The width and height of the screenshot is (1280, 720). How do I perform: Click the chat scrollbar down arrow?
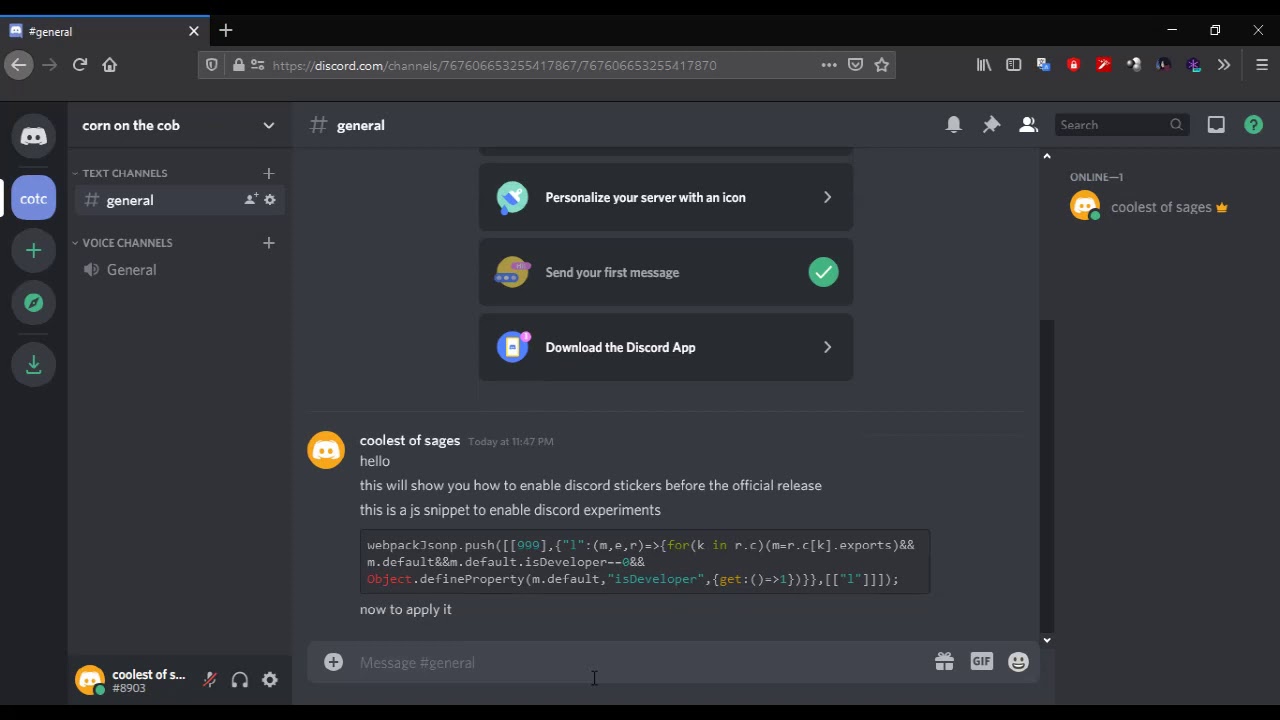(1047, 640)
